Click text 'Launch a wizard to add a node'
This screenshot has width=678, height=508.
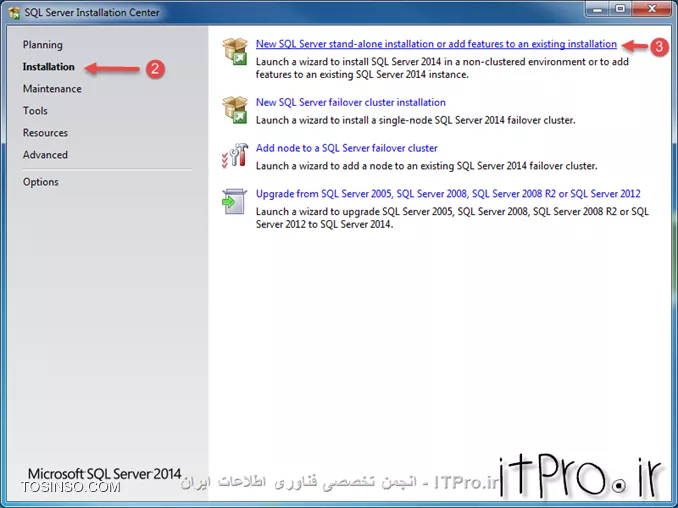(426, 166)
